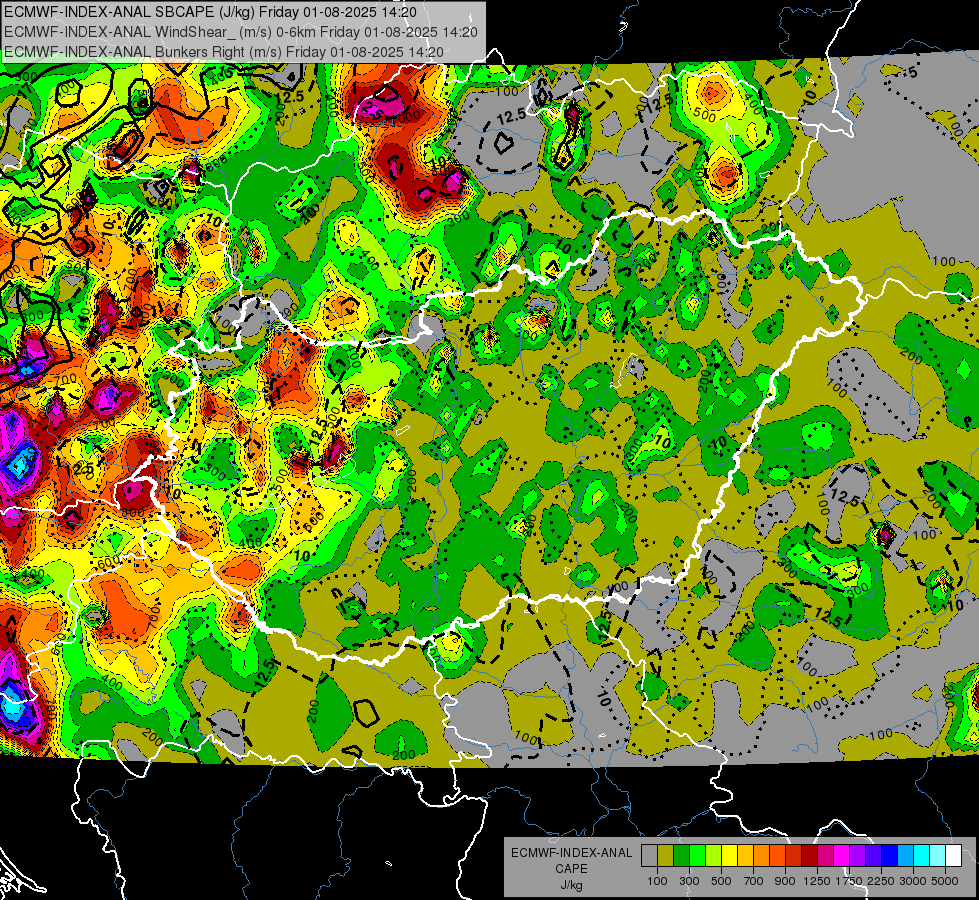Click the Bunkers Right (m/s) title line
Image resolution: width=979 pixels, height=900 pixels.
[224, 52]
